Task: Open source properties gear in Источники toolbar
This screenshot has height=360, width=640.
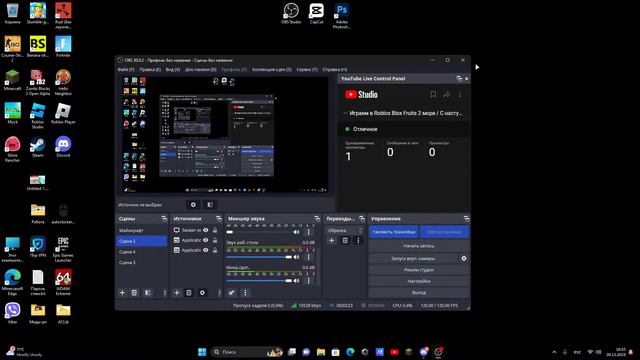Action: tap(202, 293)
